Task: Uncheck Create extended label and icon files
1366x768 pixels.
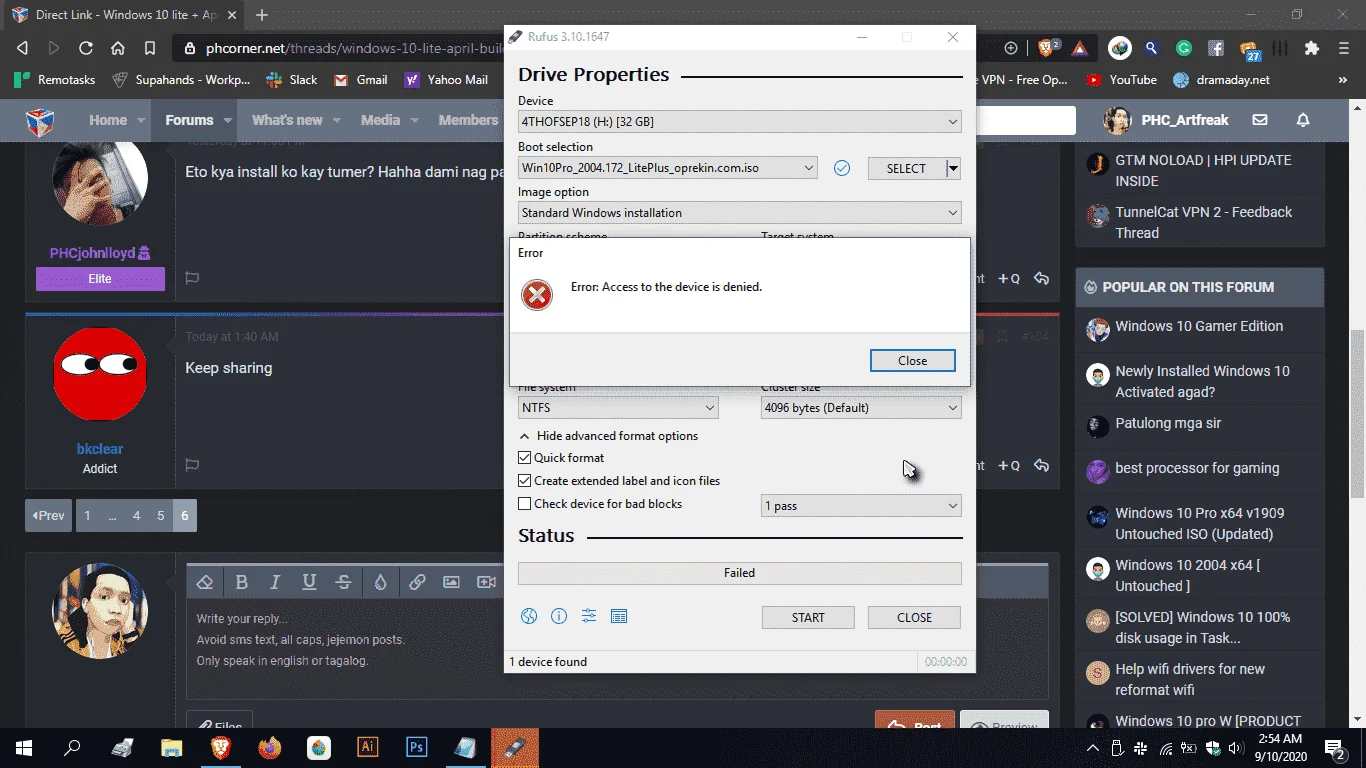Action: click(x=524, y=481)
